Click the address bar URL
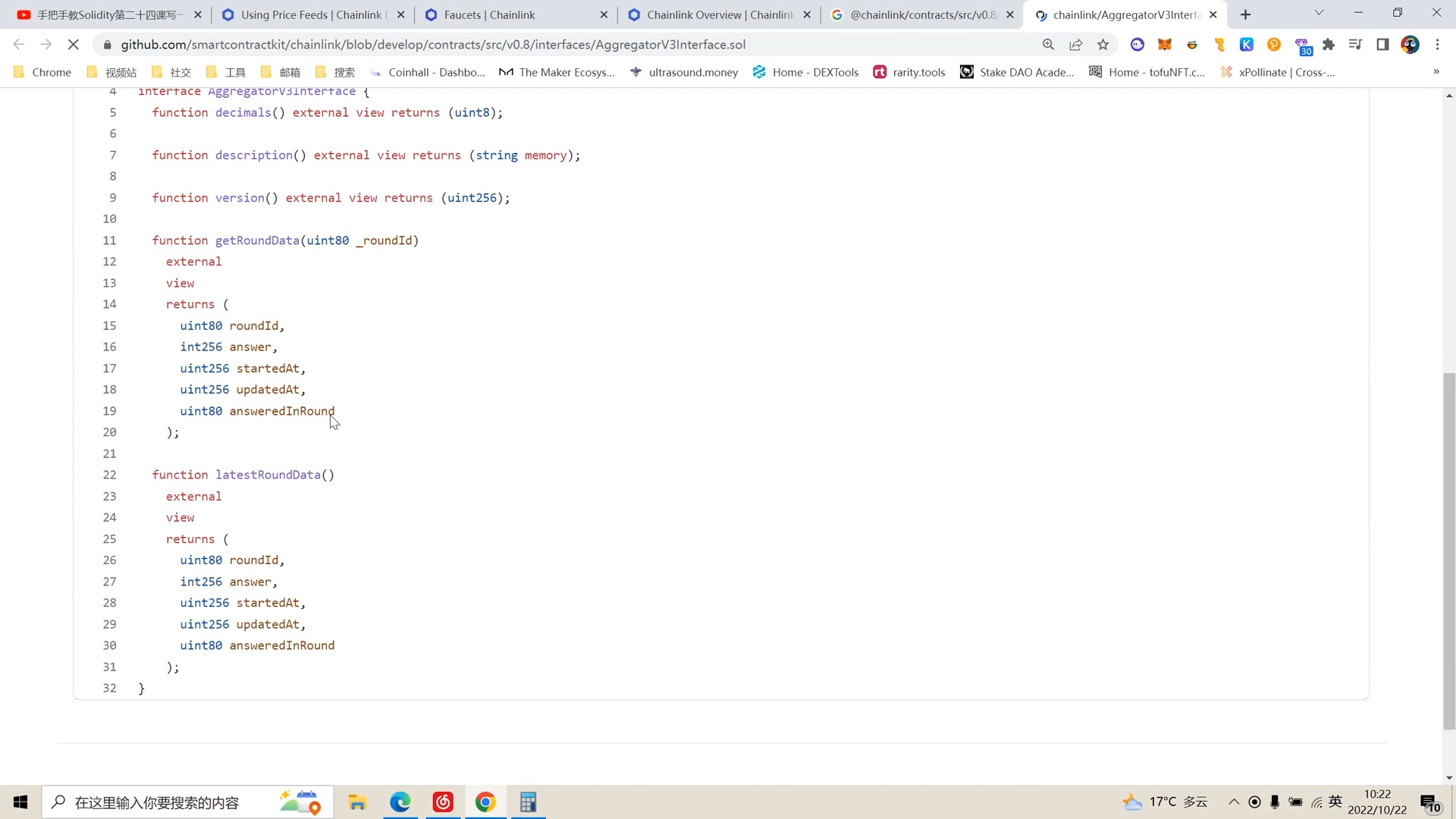This screenshot has height=819, width=1456. [x=434, y=45]
